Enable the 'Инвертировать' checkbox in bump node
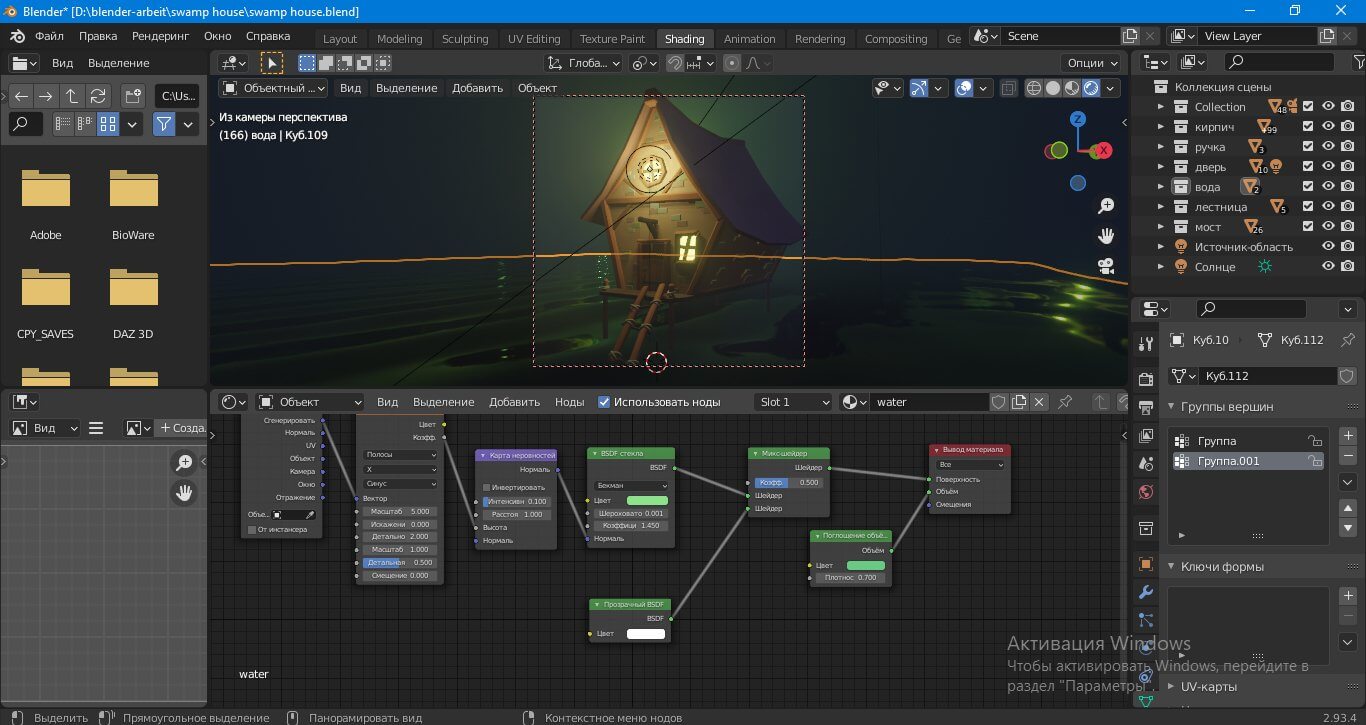This screenshot has height=725, width=1366. [x=487, y=487]
